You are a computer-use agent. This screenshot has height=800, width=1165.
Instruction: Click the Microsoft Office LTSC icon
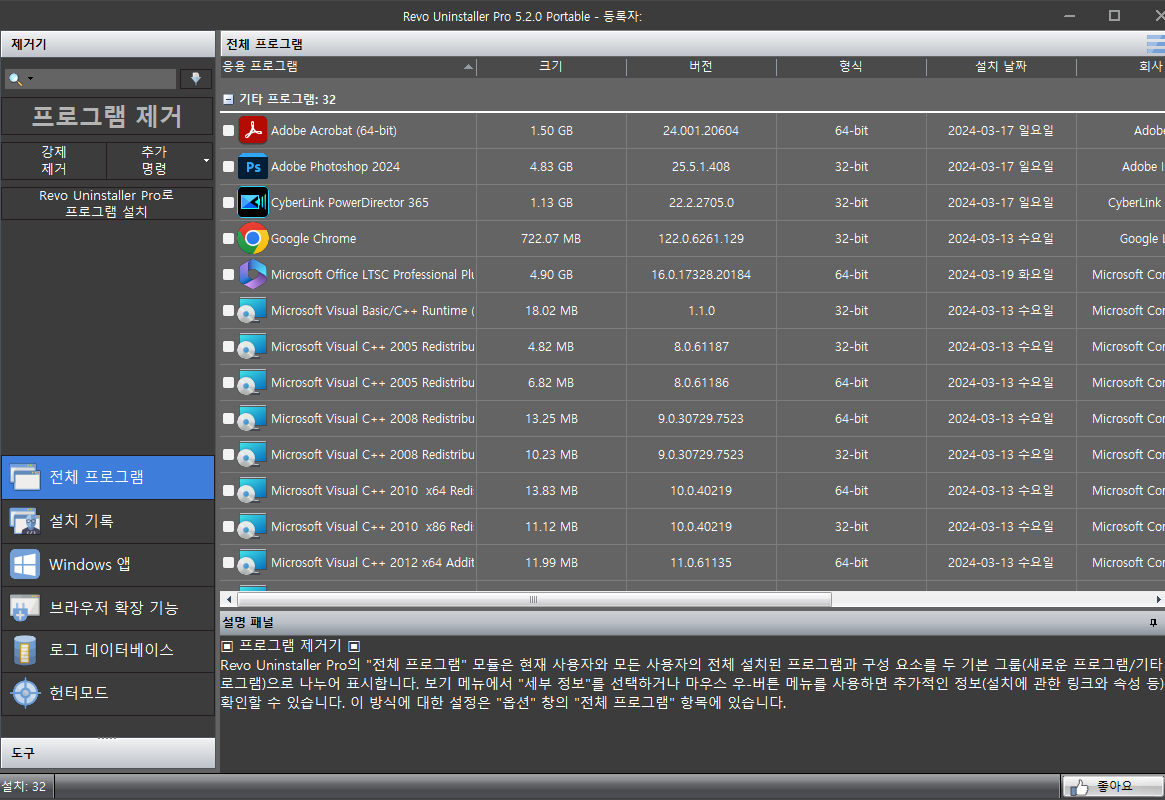[253, 275]
